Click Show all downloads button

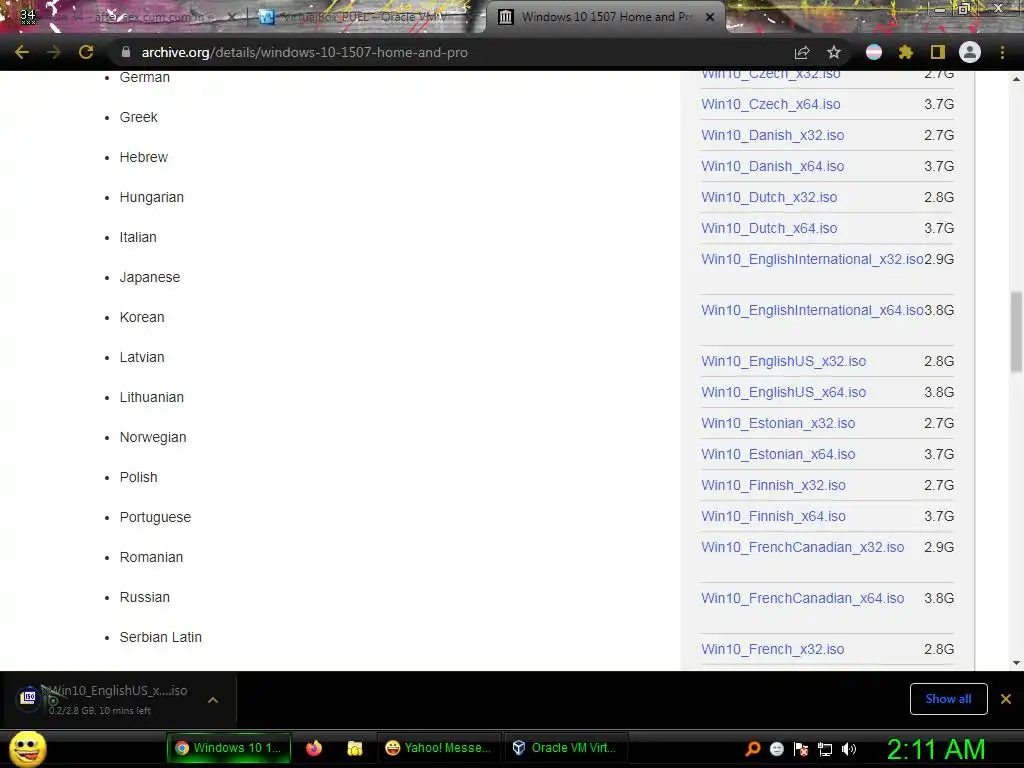tap(948, 699)
